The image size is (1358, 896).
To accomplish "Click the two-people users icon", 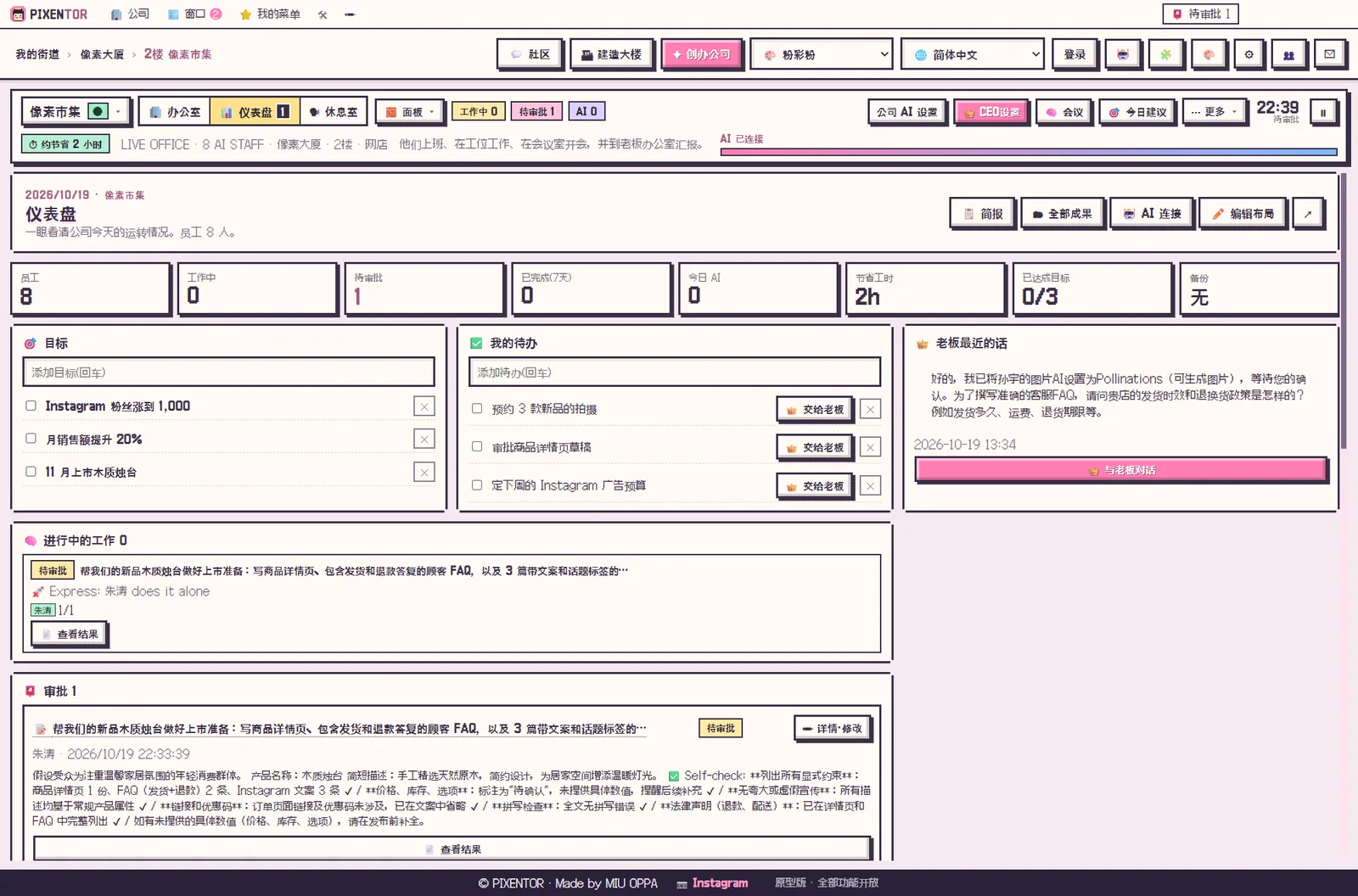I will [x=1288, y=54].
